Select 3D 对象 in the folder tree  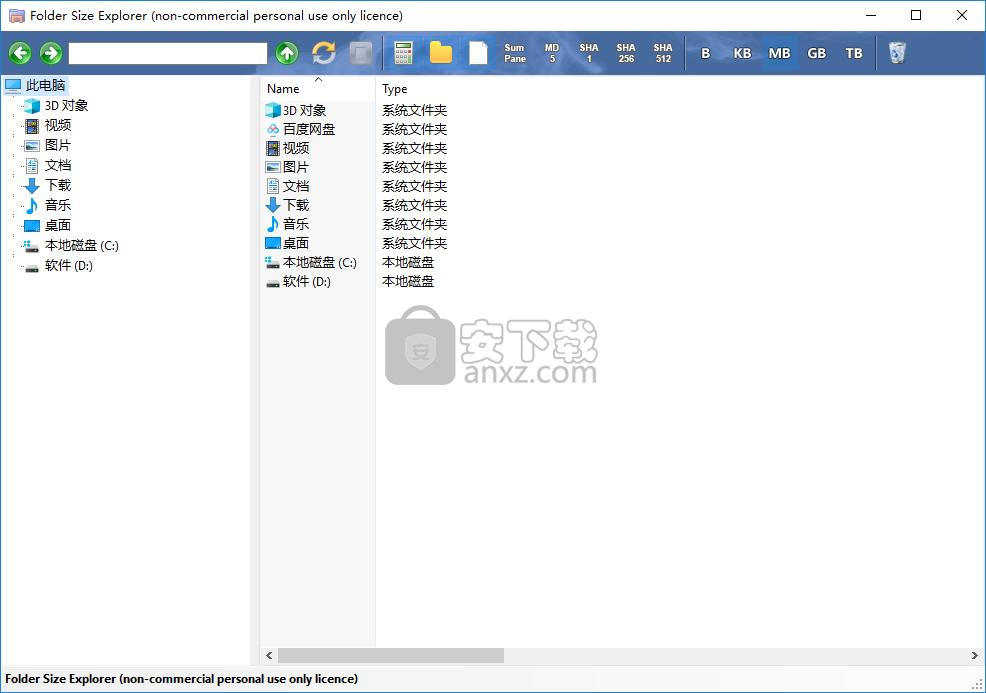[66, 106]
